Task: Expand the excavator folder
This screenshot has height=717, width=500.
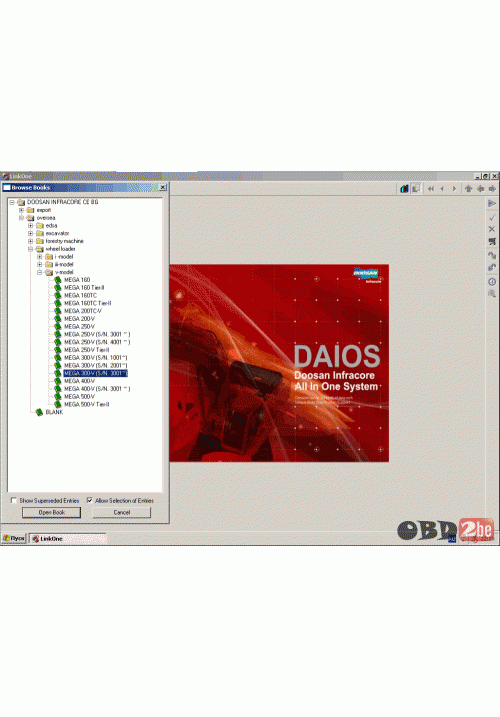Action: tap(30, 233)
